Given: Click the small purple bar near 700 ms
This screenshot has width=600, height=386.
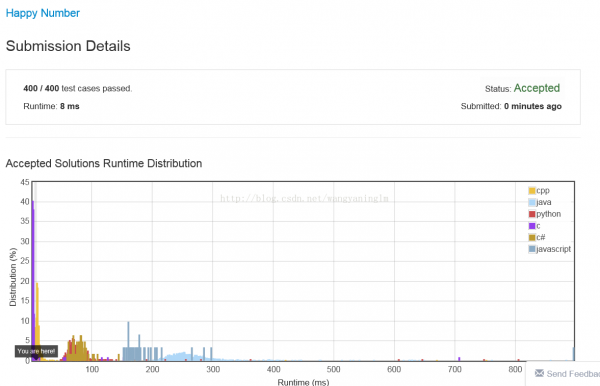Looking at the screenshot, I should click(459, 359).
